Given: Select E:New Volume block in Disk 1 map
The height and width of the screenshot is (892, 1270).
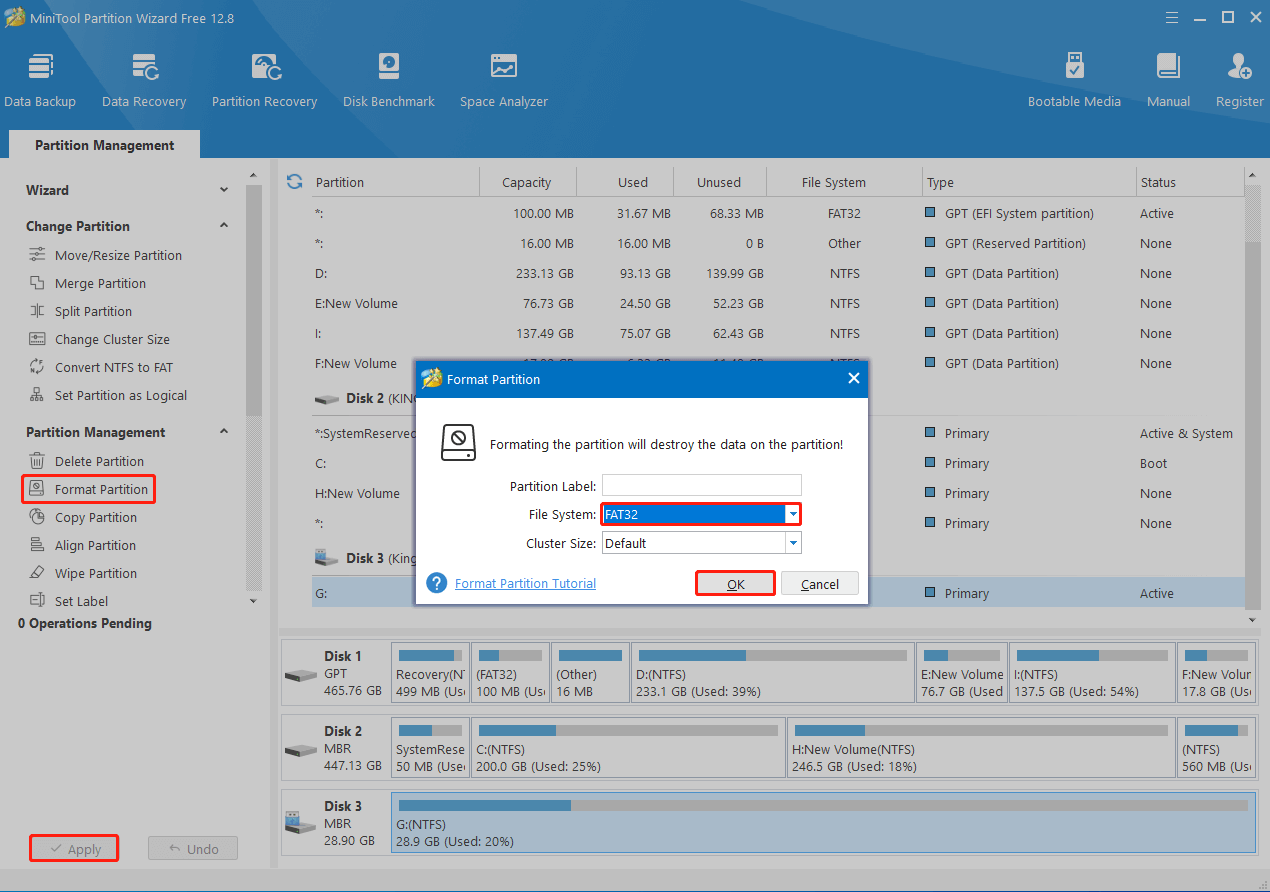Looking at the screenshot, I should pyautogui.click(x=962, y=673).
